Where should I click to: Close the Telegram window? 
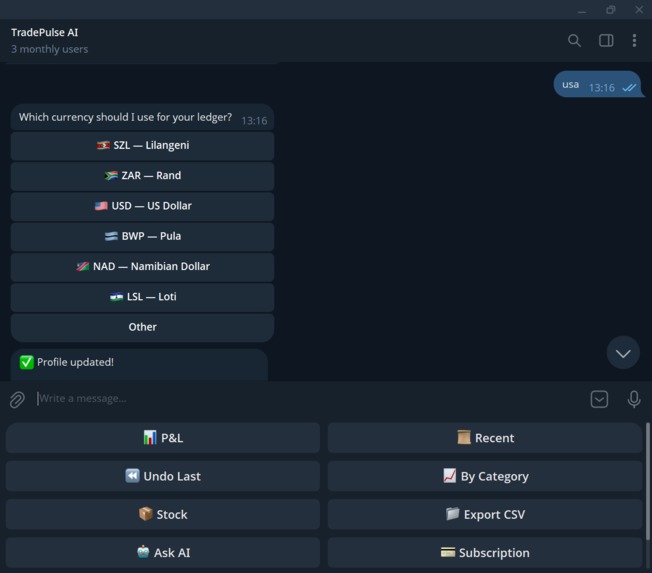click(639, 10)
